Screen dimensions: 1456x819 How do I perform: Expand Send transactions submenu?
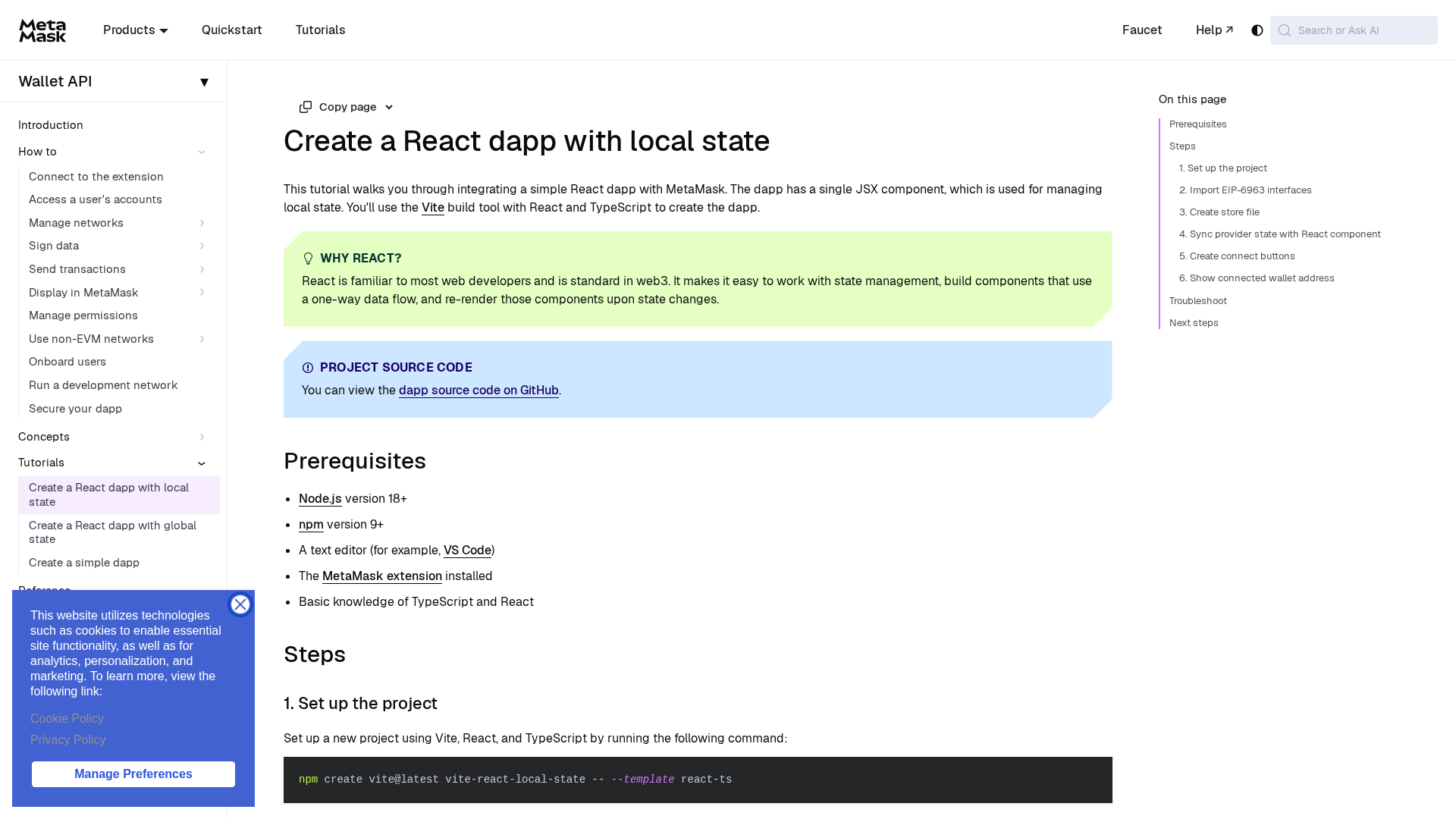(202, 269)
